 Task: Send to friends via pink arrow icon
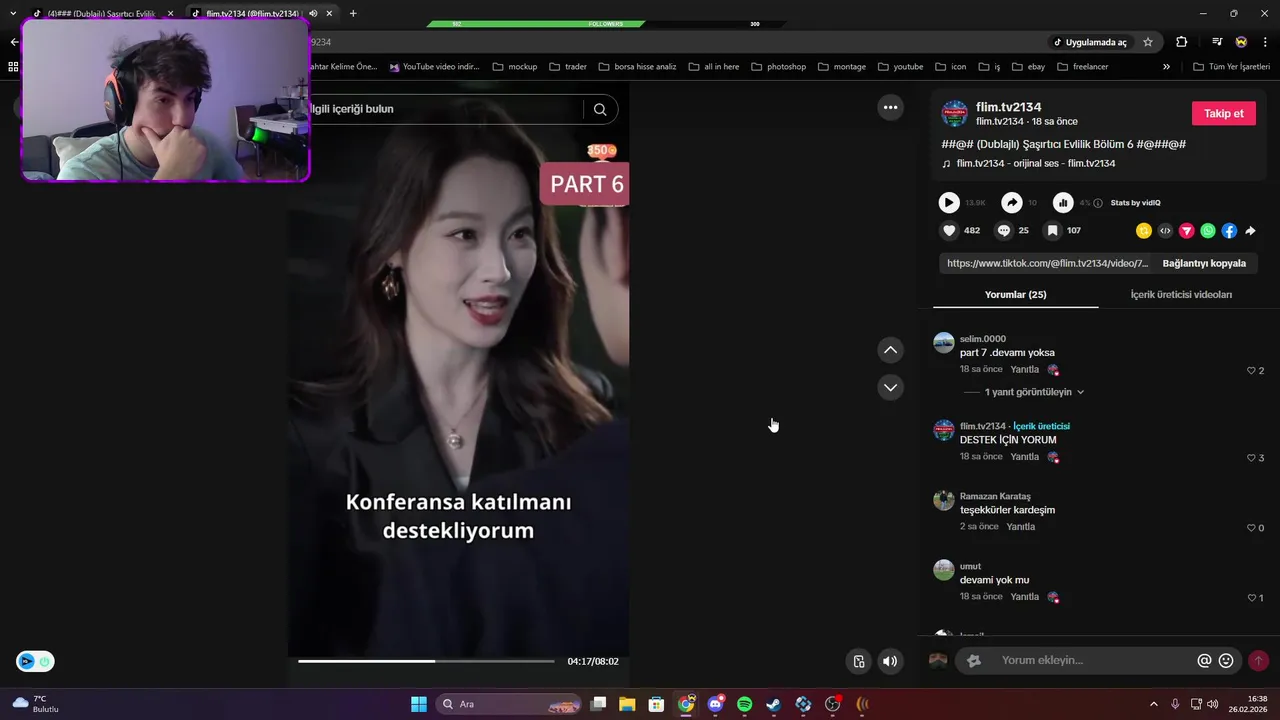tap(1186, 230)
